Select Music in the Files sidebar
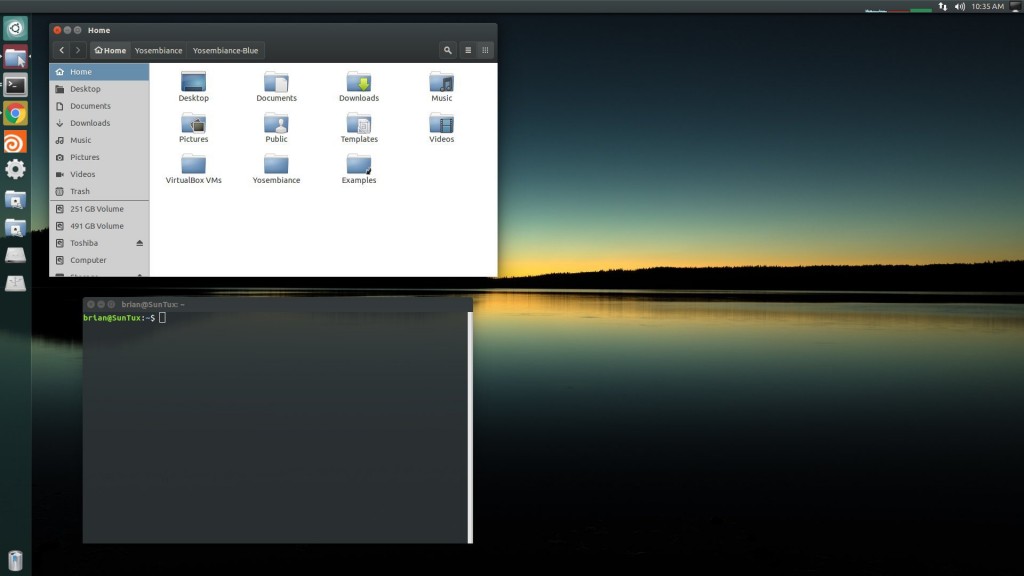1024x576 pixels. pyautogui.click(x=99, y=140)
